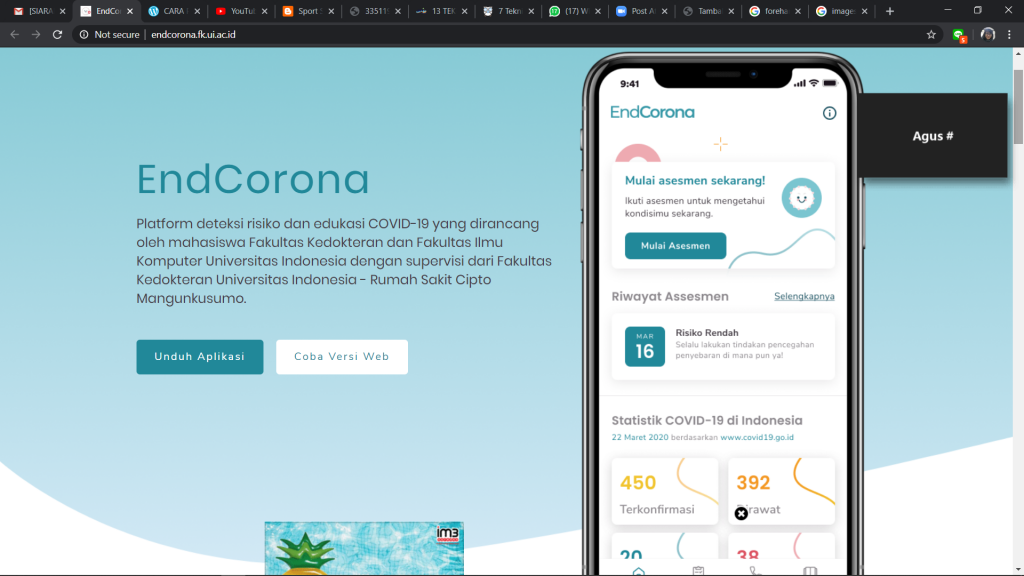Open the green chat extension icon

tap(959, 35)
